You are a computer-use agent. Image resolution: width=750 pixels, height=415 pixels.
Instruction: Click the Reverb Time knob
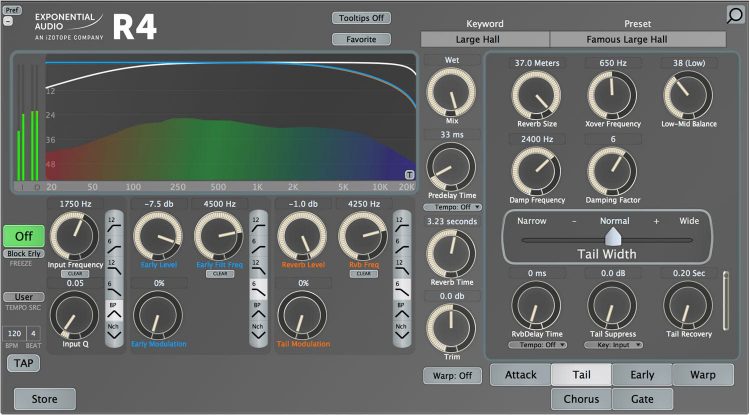pyautogui.click(x=451, y=254)
